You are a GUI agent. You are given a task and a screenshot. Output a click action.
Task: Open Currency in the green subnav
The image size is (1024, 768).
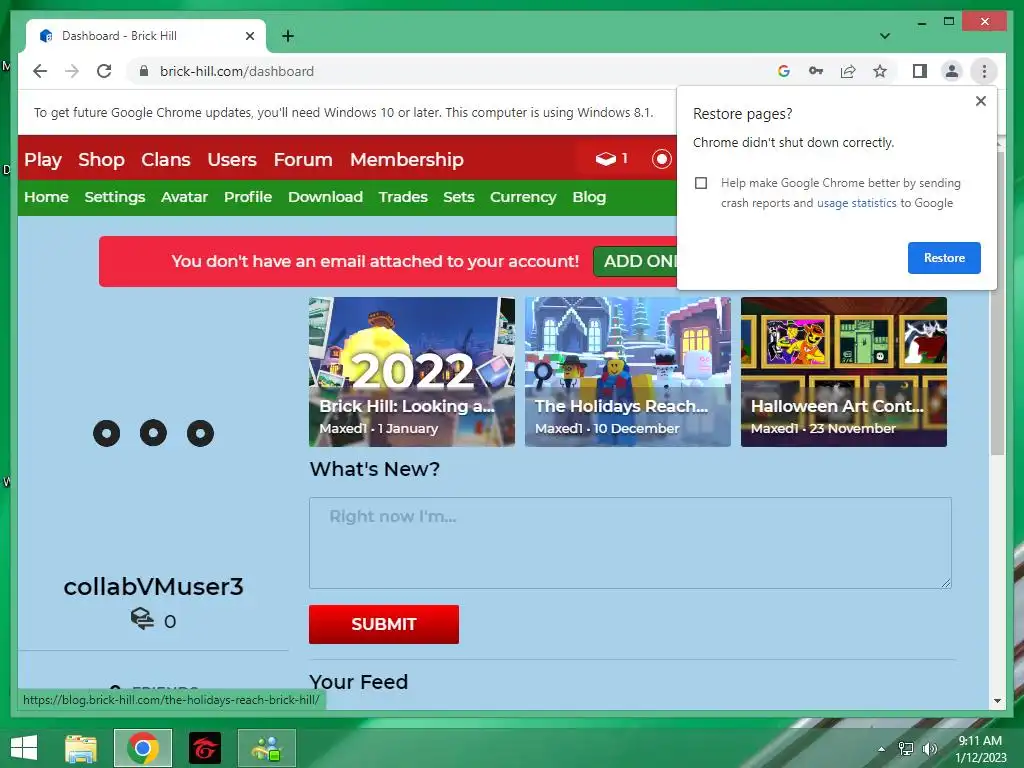click(x=523, y=197)
